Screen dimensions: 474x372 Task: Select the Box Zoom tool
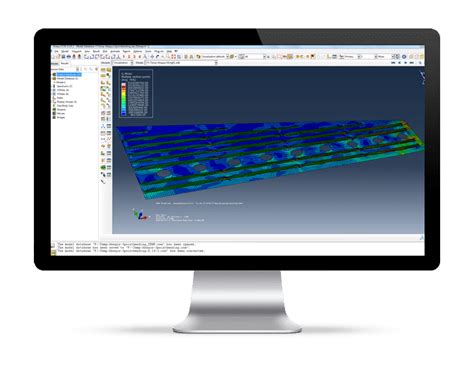168,57
